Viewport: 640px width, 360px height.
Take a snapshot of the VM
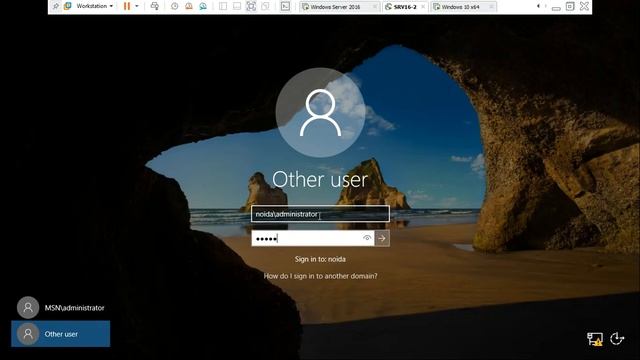pos(174,6)
